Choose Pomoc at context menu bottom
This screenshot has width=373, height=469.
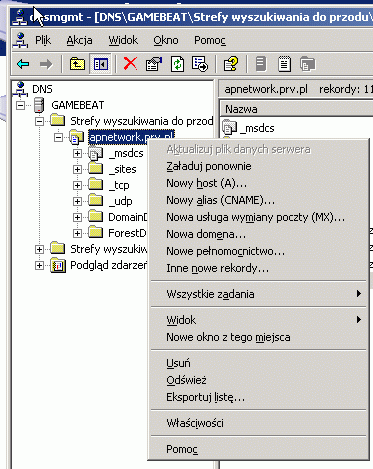click(x=258, y=449)
